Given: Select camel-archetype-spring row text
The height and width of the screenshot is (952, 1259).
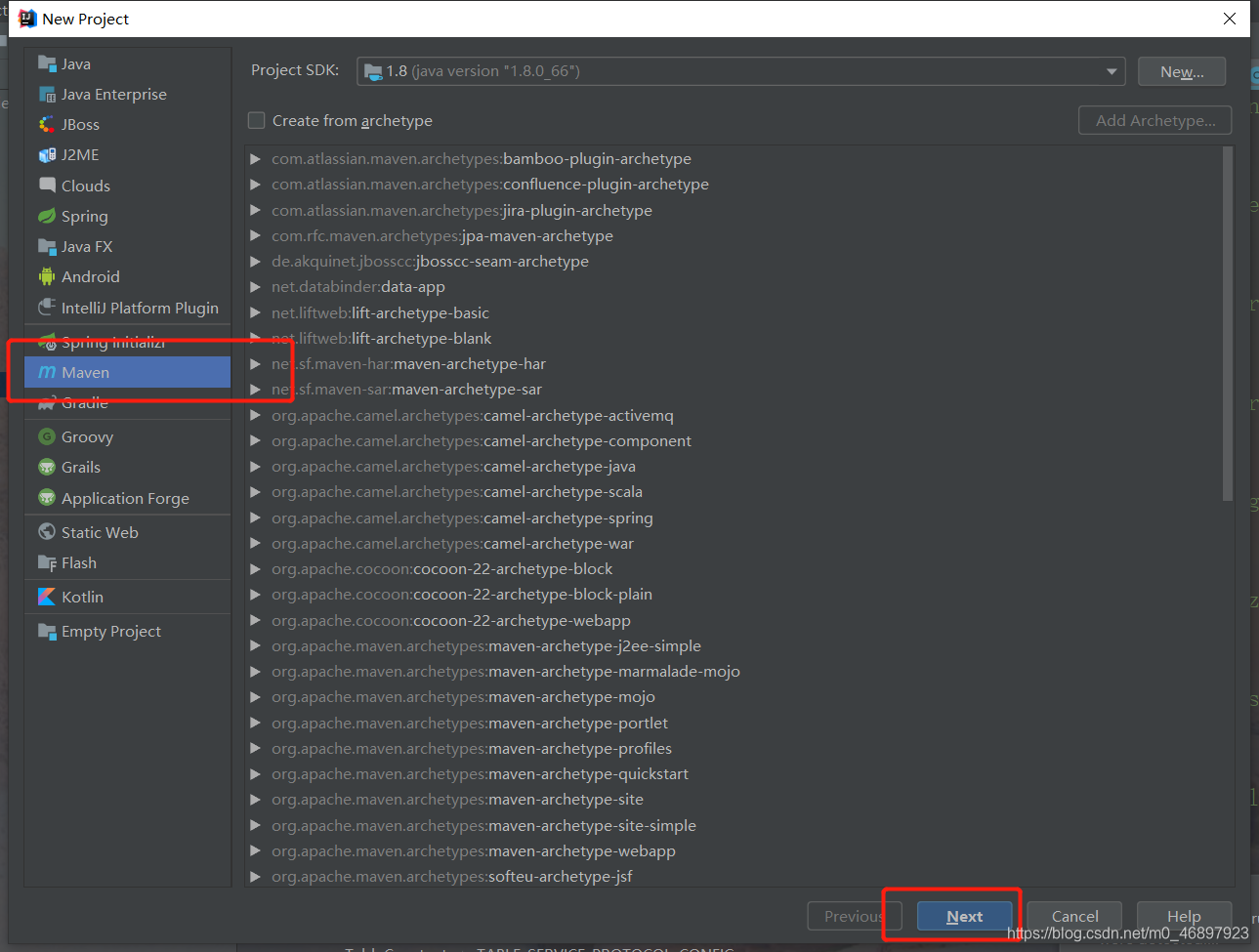Looking at the screenshot, I should point(462,517).
